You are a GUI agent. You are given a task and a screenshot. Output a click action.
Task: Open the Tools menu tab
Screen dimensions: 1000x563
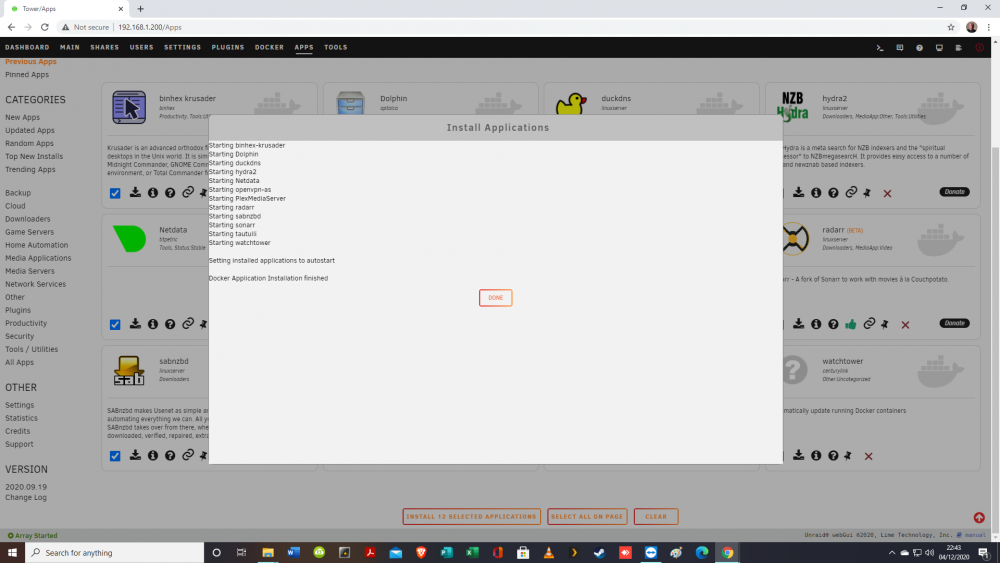pos(335,47)
